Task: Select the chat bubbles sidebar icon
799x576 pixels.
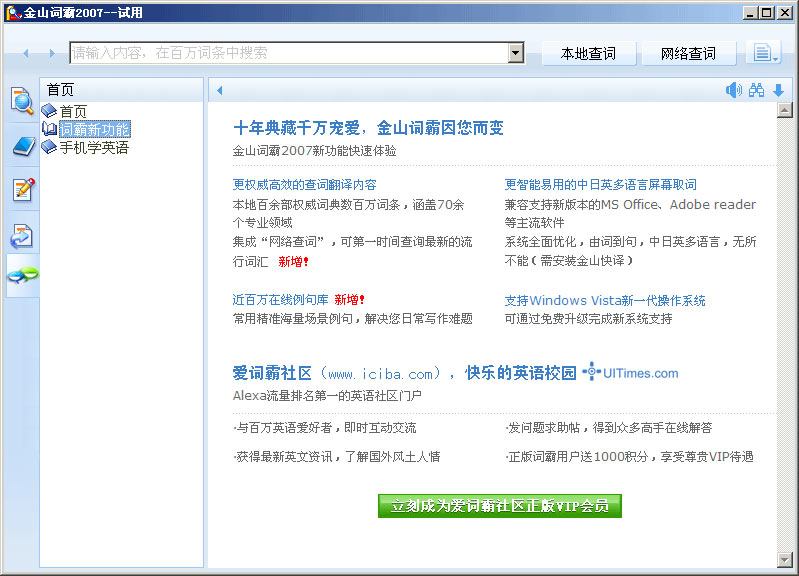Action: pyautogui.click(x=23, y=275)
